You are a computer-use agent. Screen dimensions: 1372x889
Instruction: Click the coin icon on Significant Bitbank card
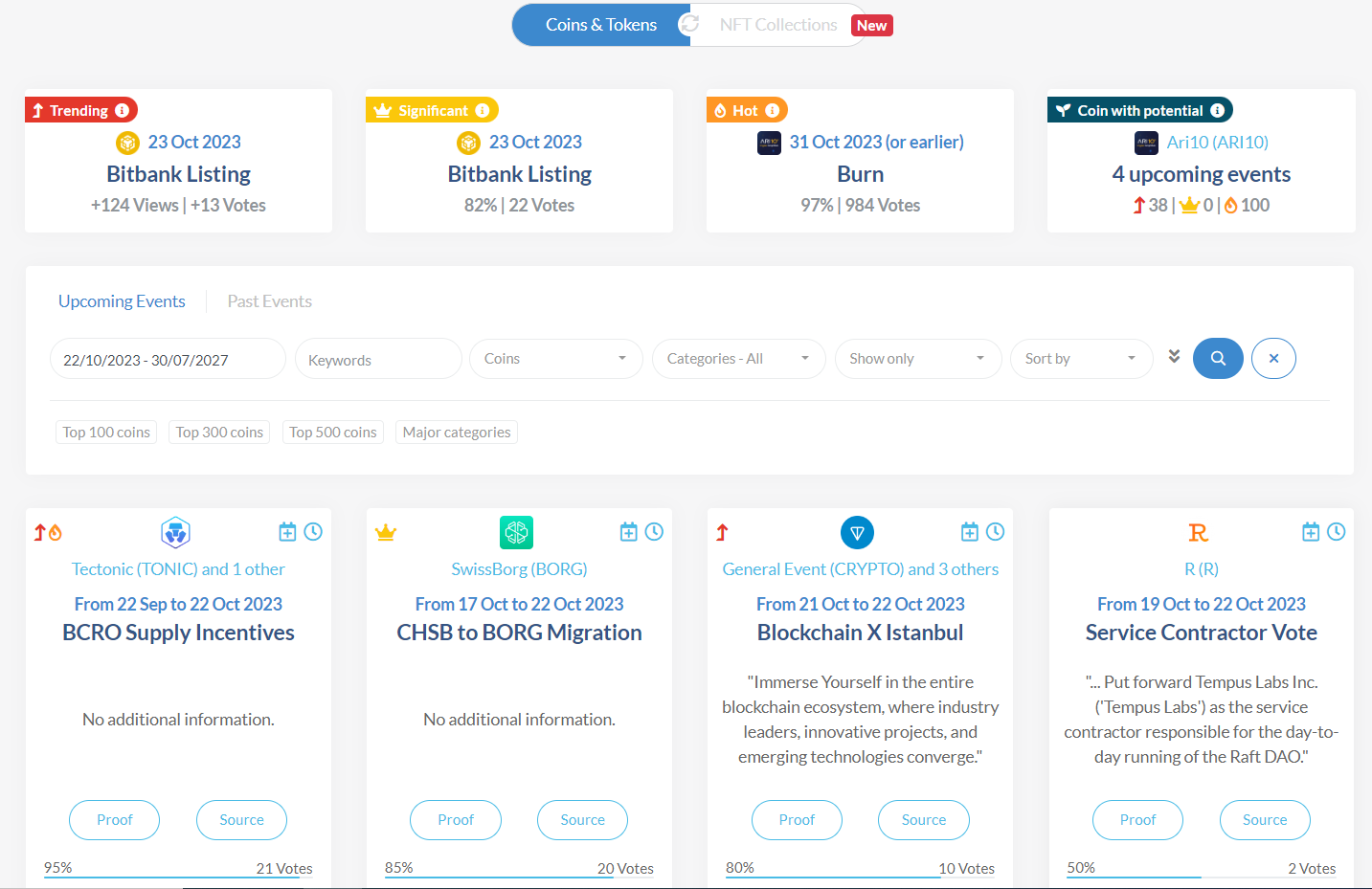click(x=468, y=143)
